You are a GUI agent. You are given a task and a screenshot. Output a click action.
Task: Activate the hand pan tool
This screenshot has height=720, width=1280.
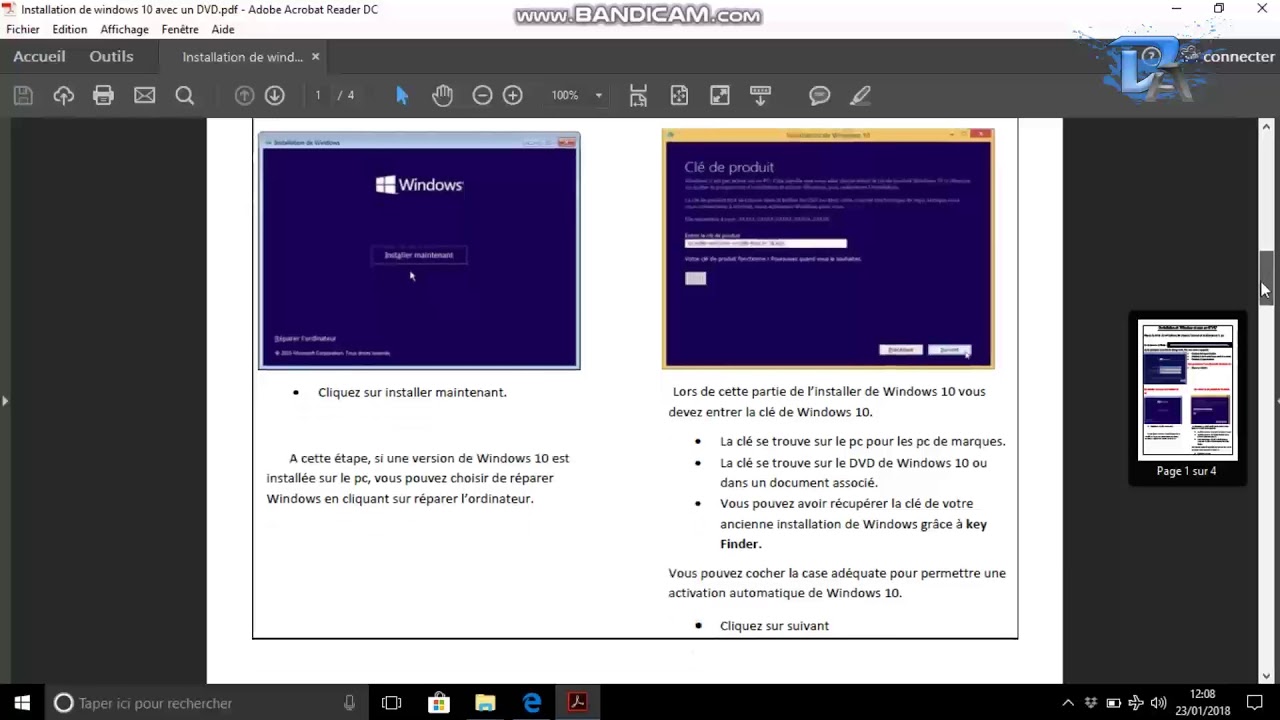click(x=443, y=95)
